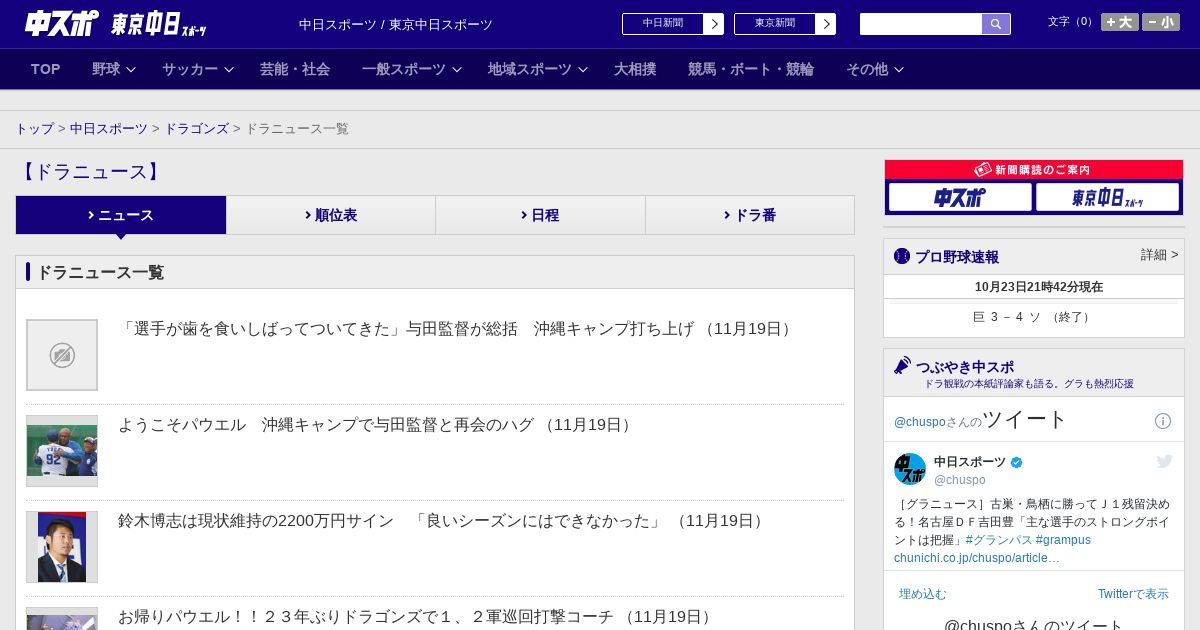This screenshot has width=1200, height=630.
Task: Click 中日スポーツ breadcrumb link
Action: click(109, 129)
